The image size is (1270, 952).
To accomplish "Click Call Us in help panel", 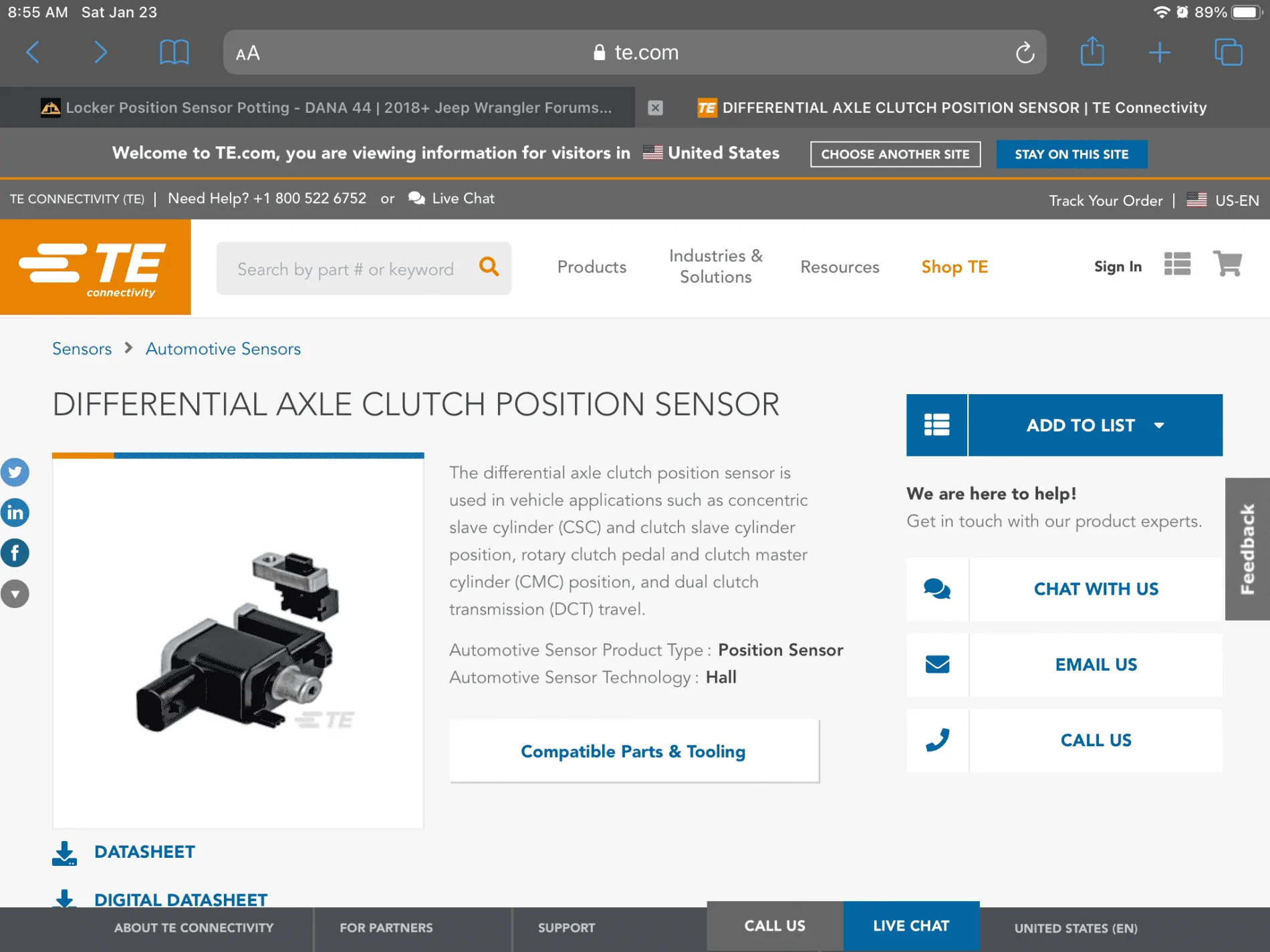I will pos(1096,740).
